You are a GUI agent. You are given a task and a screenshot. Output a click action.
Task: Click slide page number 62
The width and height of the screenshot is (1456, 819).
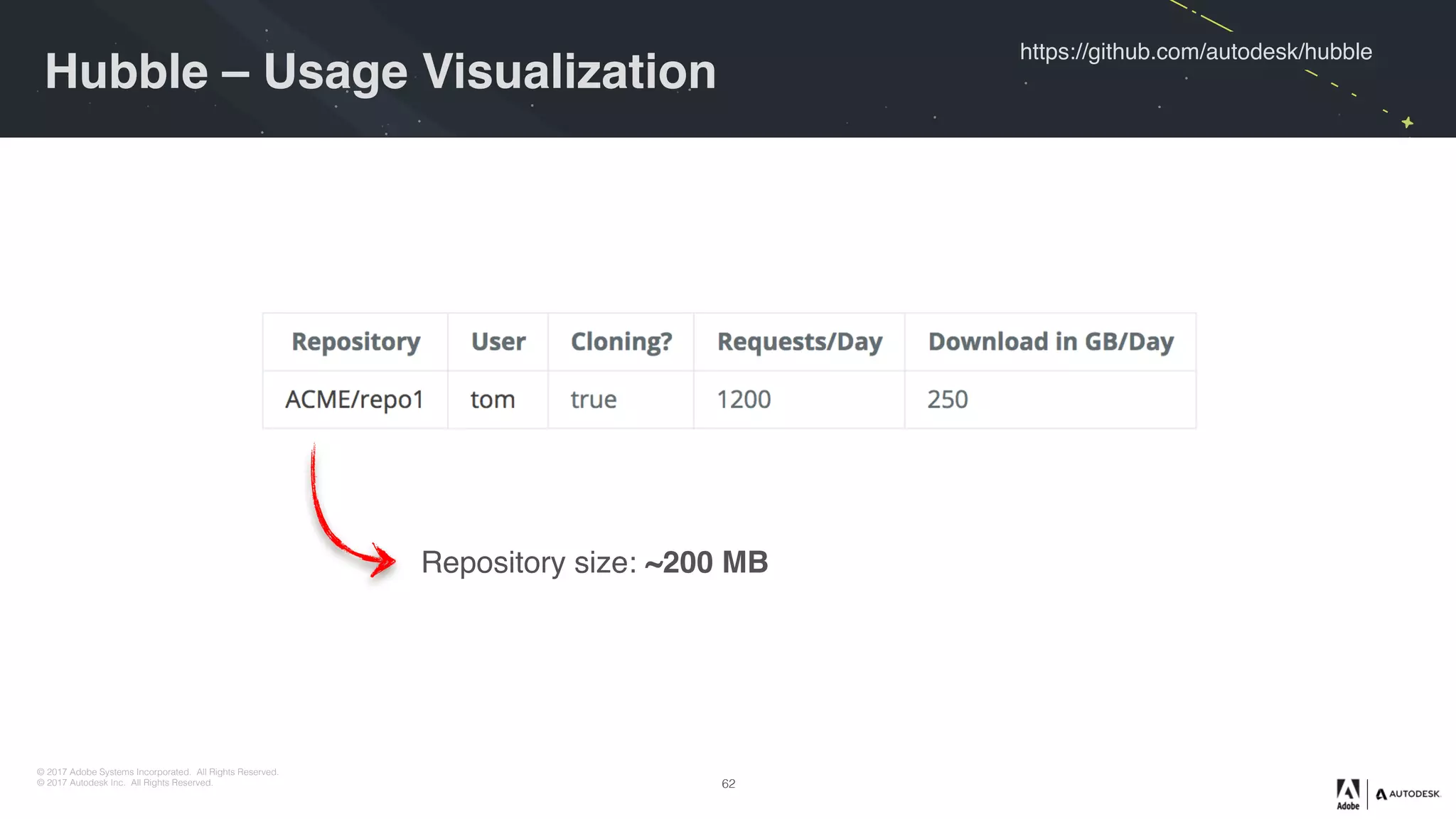pos(728,783)
